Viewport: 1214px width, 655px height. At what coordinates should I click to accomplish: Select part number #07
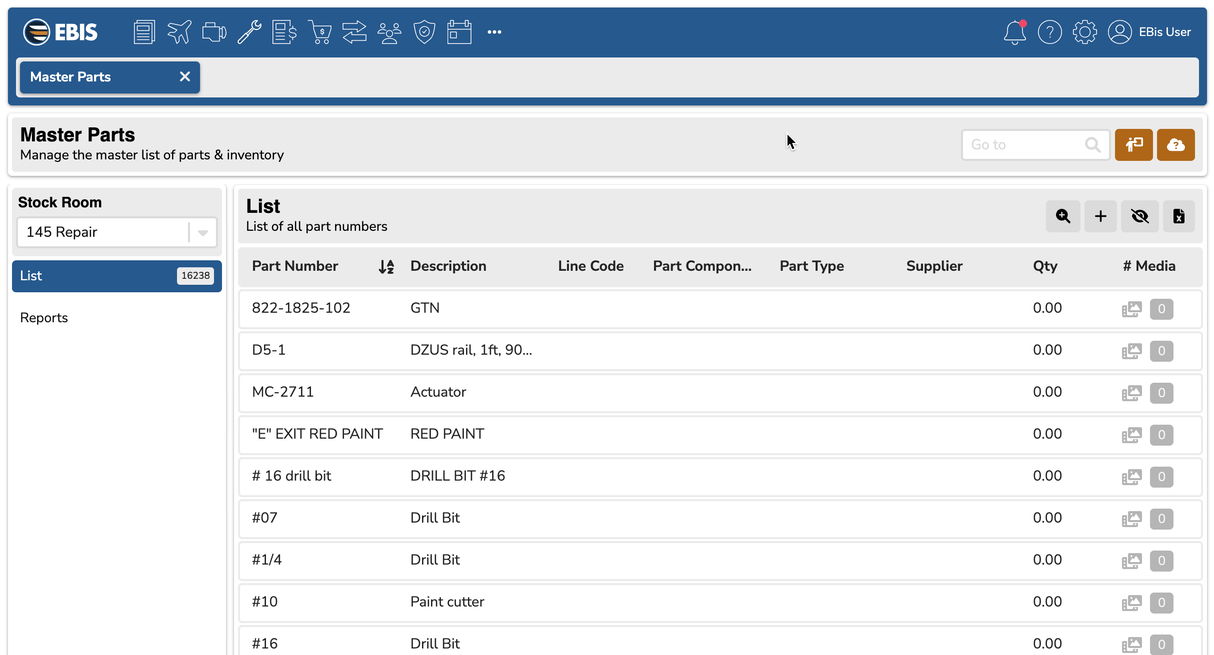(265, 518)
